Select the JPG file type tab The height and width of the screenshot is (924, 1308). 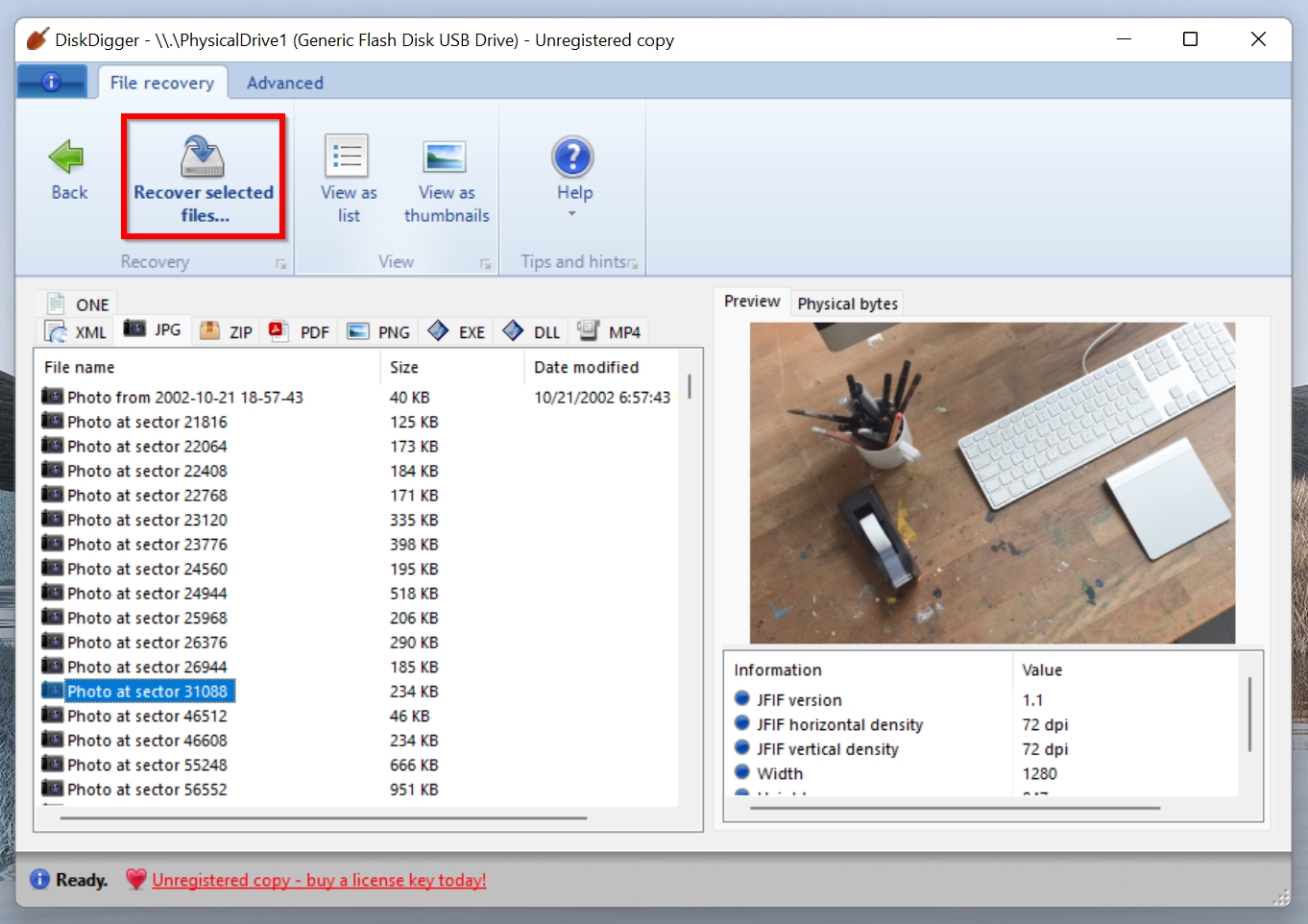(x=152, y=329)
